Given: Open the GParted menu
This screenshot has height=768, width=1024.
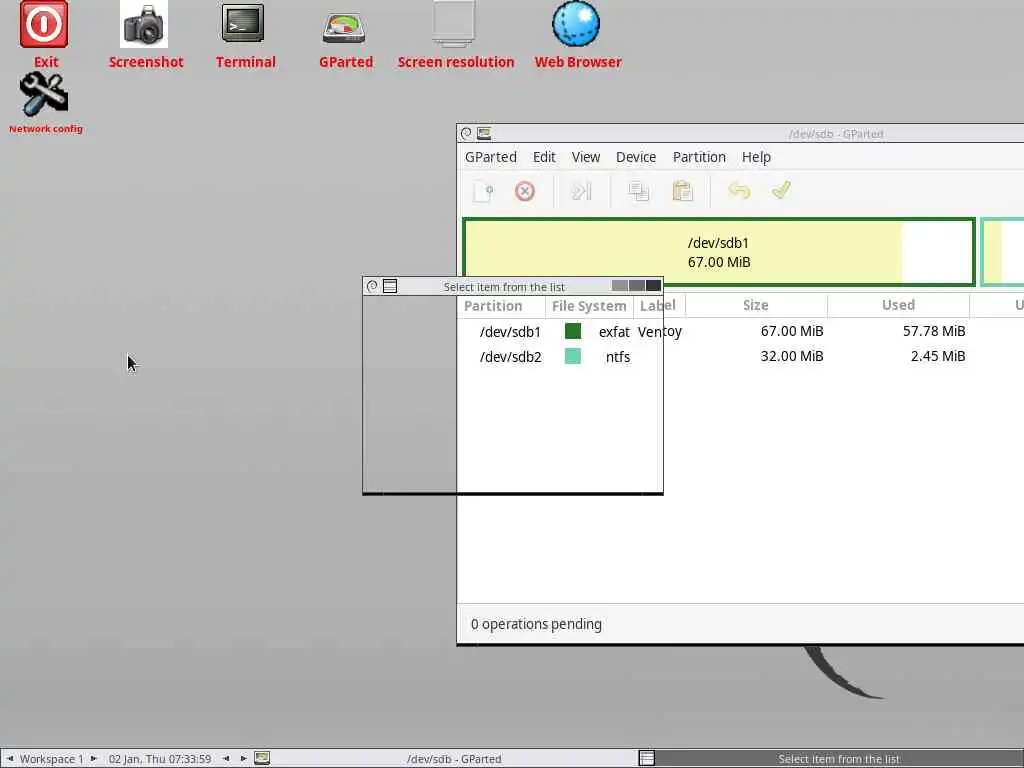Looking at the screenshot, I should coord(490,157).
